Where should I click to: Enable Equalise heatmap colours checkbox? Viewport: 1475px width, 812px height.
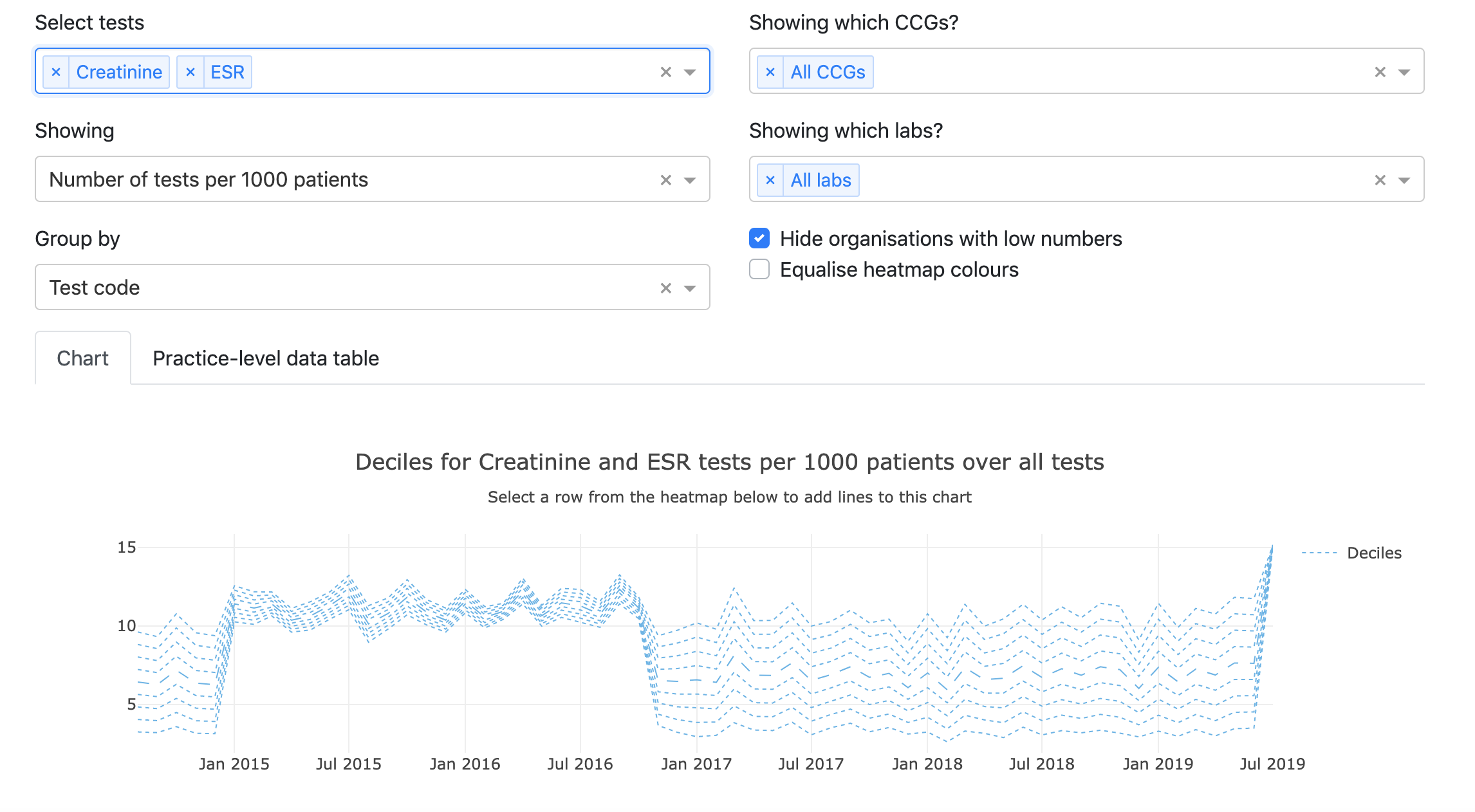click(759, 270)
